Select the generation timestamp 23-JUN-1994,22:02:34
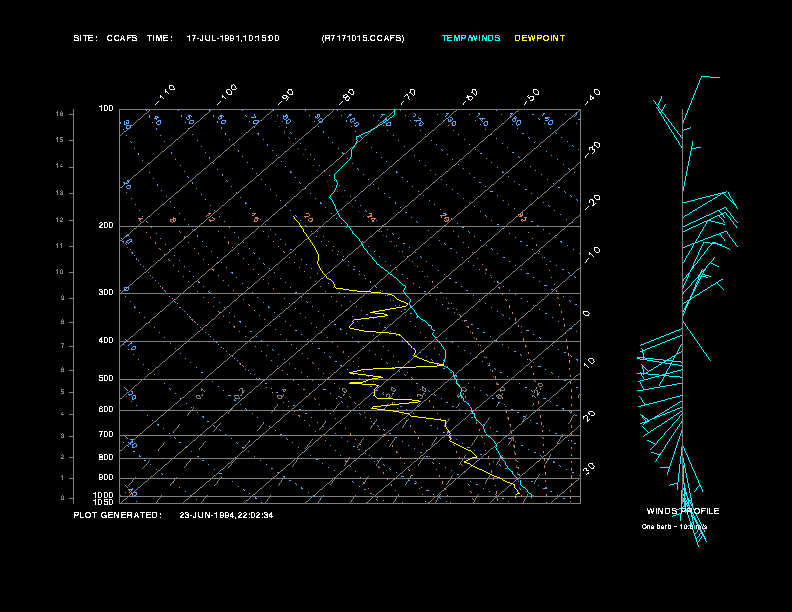The width and height of the screenshot is (792, 612). pyautogui.click(x=226, y=515)
